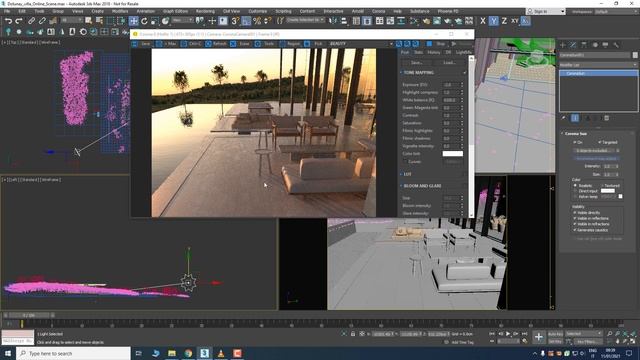The image size is (640, 360).
Task: Open the selection filter dropdown in main toolbar
Action: [71, 20]
